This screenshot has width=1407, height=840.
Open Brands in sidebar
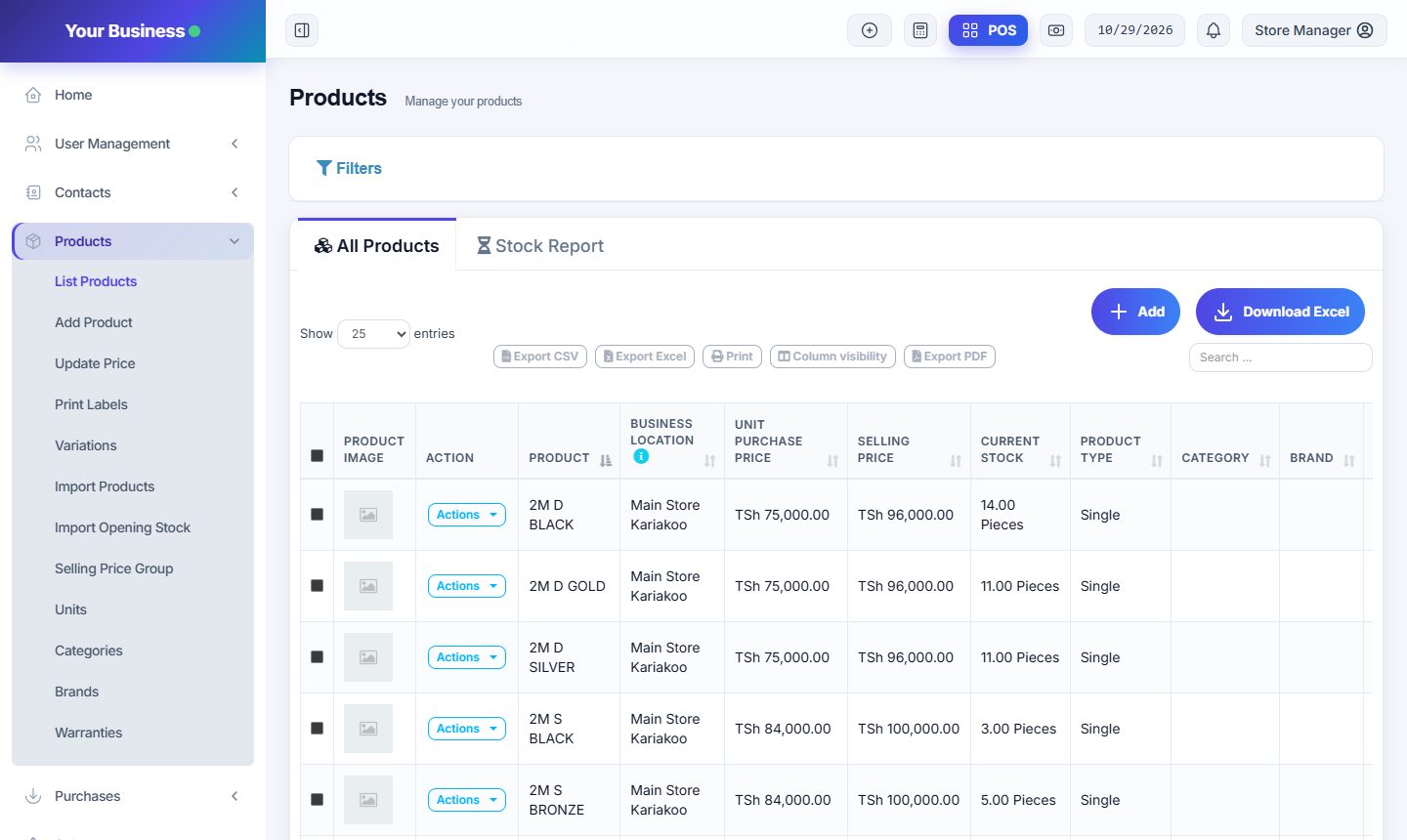pyautogui.click(x=76, y=692)
